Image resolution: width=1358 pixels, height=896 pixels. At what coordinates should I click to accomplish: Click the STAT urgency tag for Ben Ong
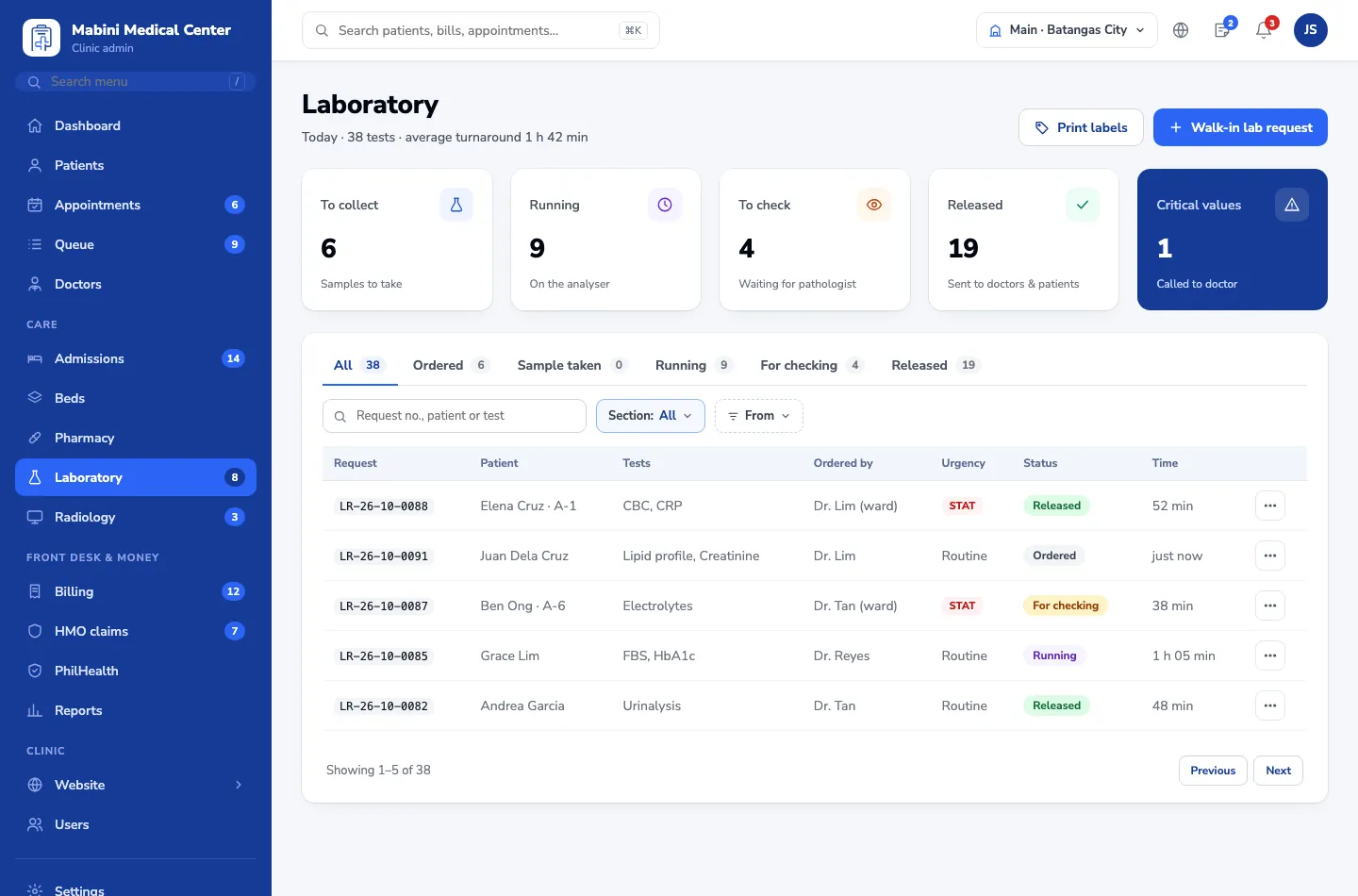pos(962,606)
